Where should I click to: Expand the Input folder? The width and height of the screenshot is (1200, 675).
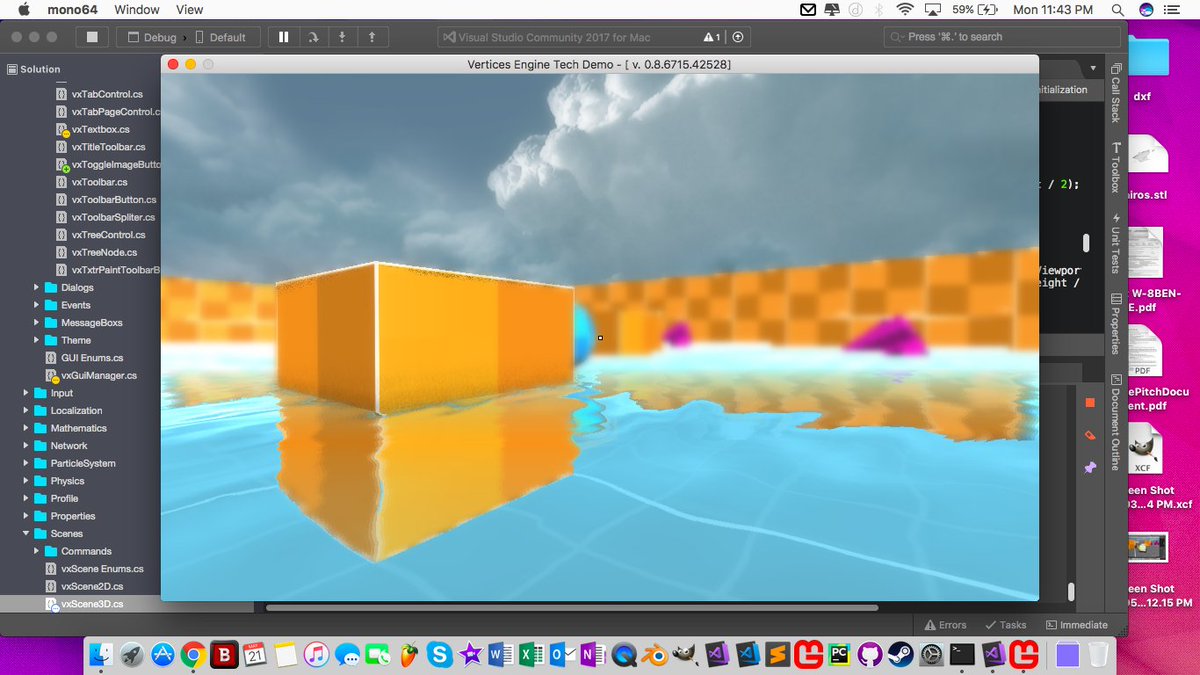click(27, 393)
